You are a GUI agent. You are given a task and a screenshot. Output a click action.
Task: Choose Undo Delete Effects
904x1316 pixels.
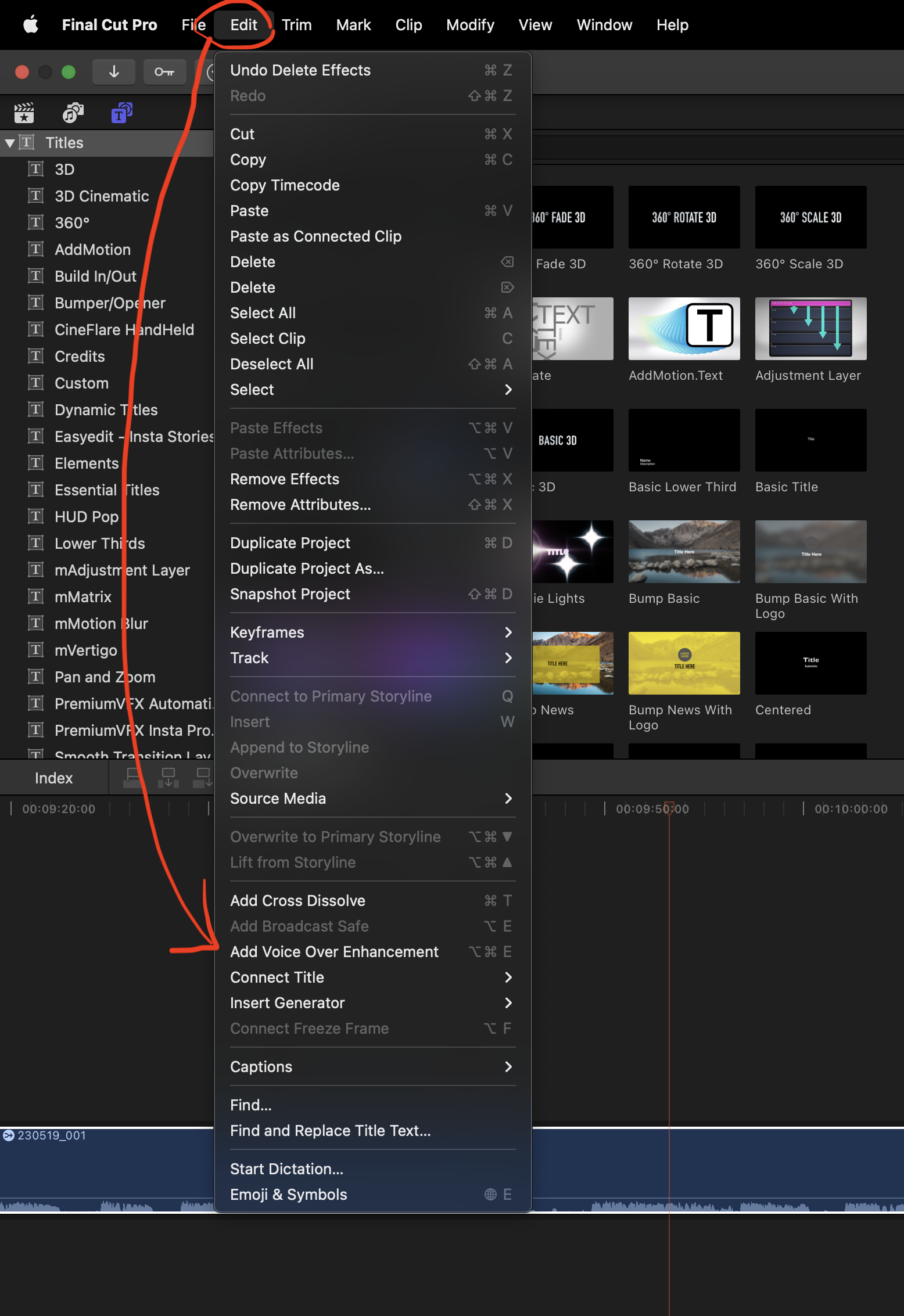click(x=372, y=70)
